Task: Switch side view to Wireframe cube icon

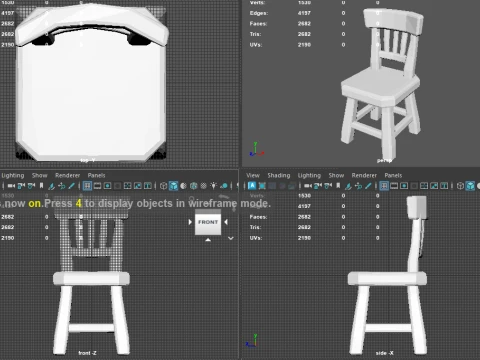Action: 460,186
